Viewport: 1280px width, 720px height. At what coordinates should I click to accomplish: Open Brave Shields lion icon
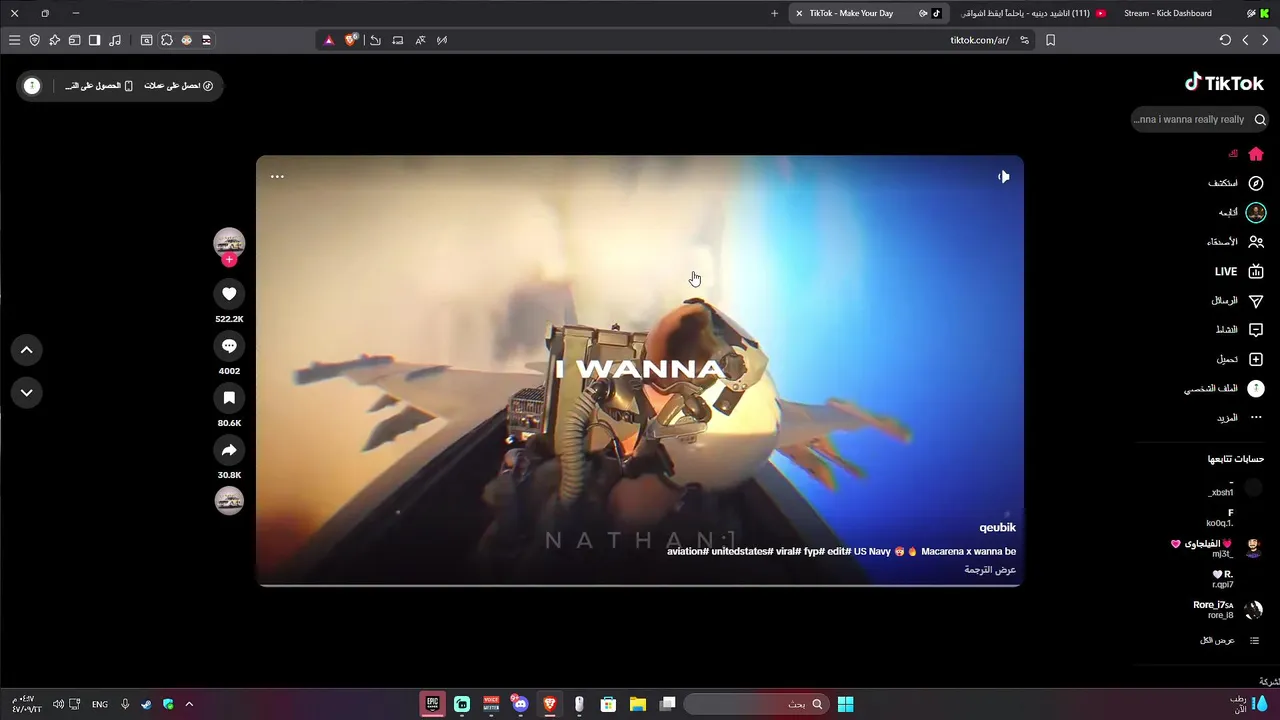[x=351, y=40]
